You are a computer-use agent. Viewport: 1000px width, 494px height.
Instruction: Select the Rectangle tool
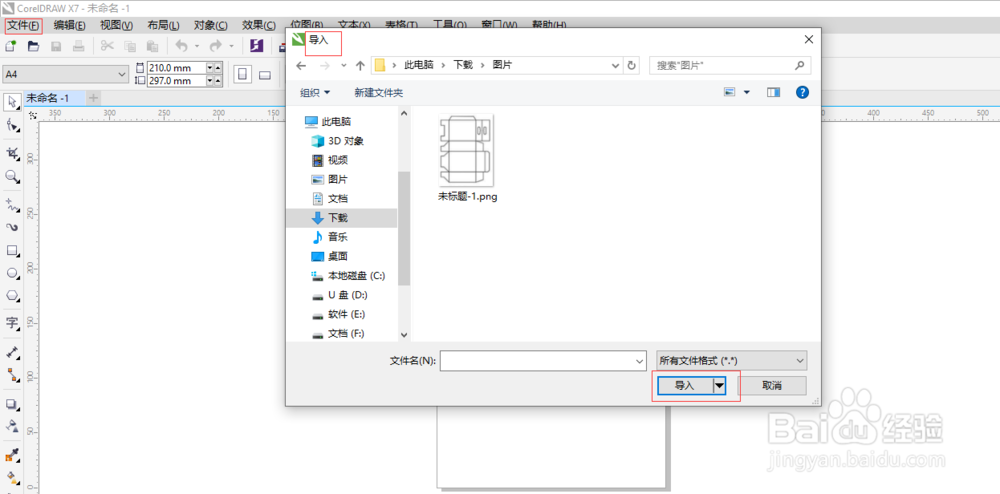[x=11, y=251]
